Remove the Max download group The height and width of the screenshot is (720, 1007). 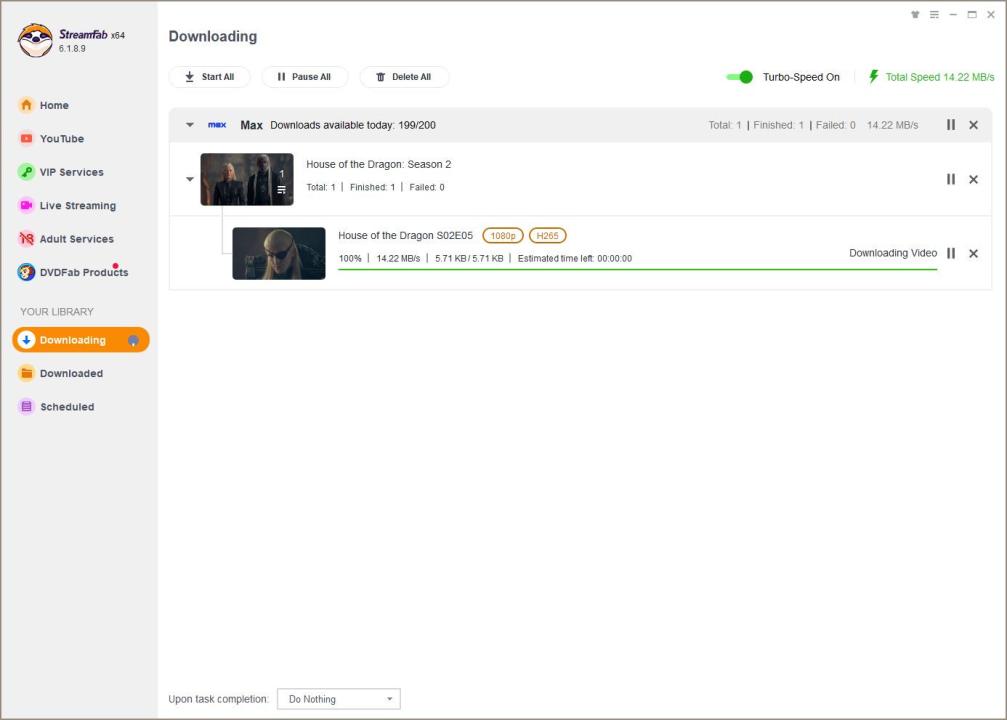pos(974,125)
